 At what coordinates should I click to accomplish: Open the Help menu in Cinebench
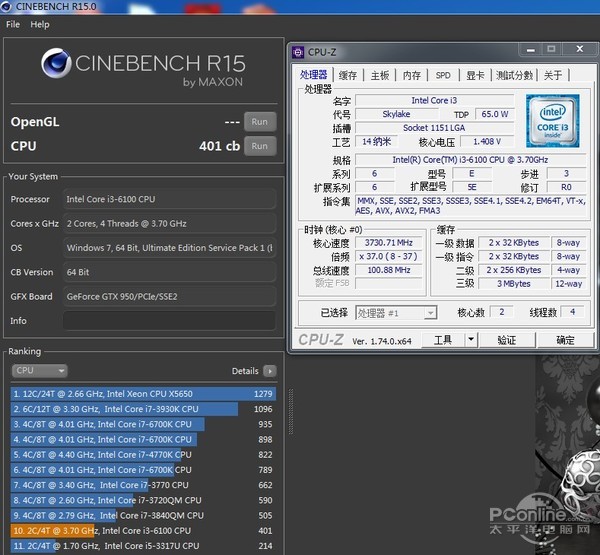tap(40, 24)
